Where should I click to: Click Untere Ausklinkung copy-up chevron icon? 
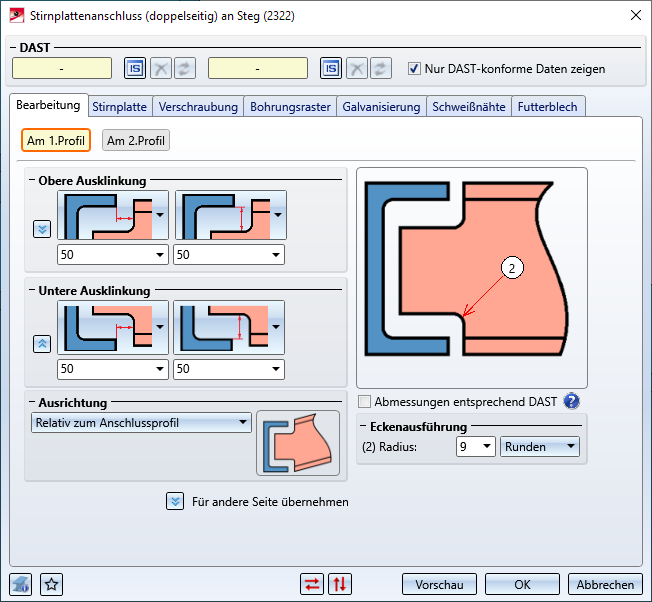tap(42, 344)
